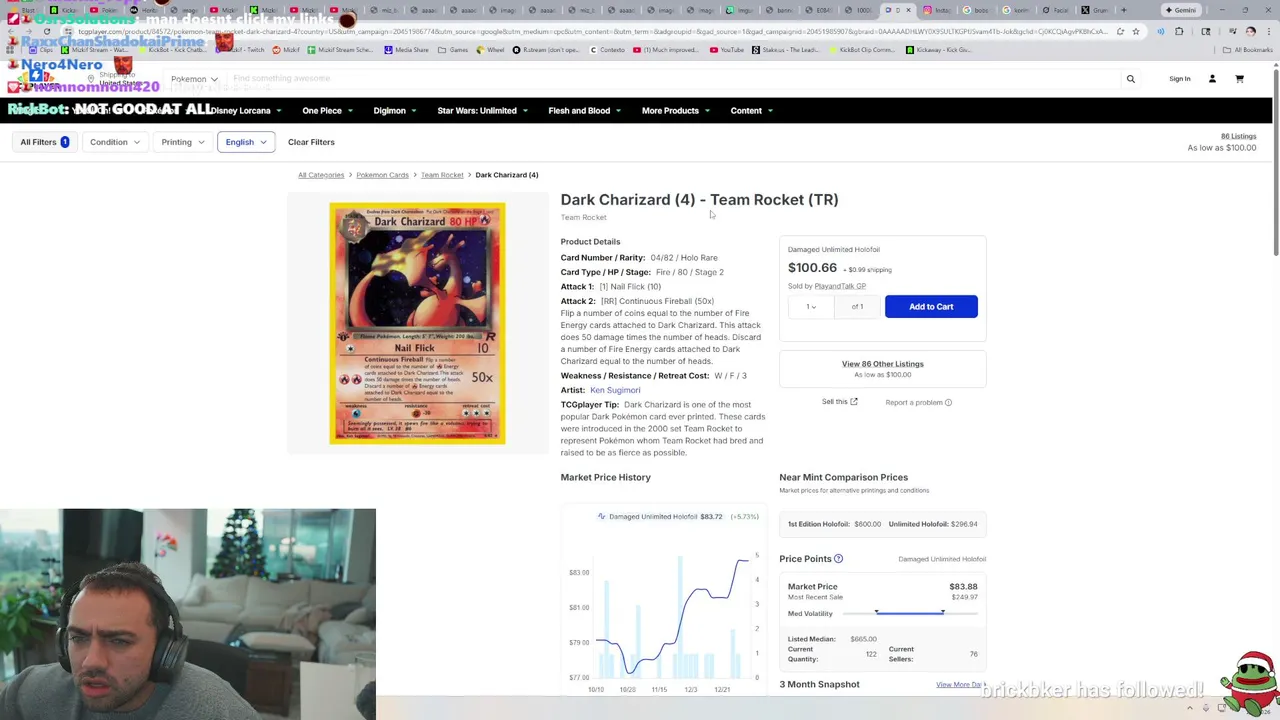Image resolution: width=1280 pixels, height=720 pixels.
Task: Open the Mickif Stream Sche bookmark
Action: (x=341, y=49)
